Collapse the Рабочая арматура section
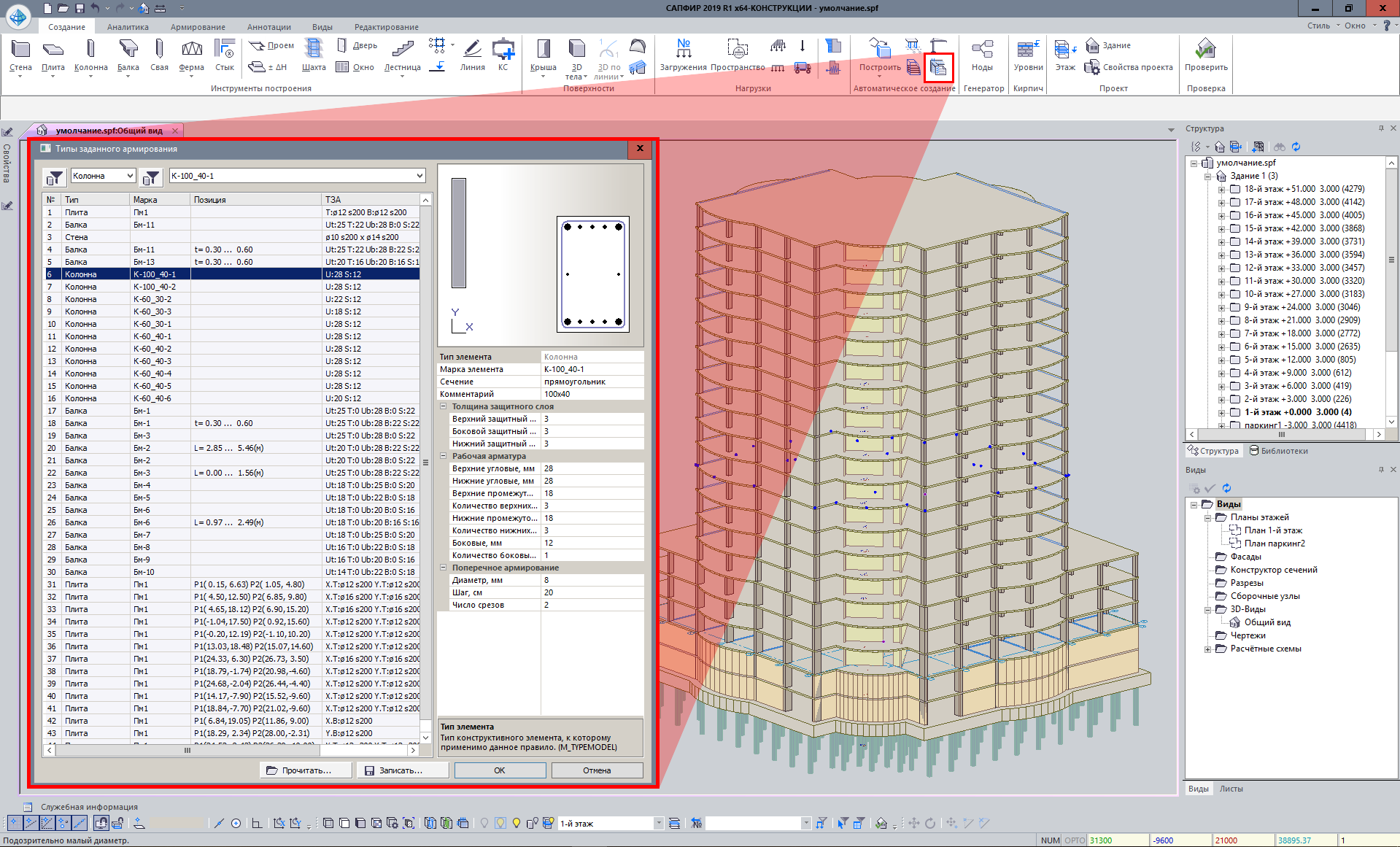The width and height of the screenshot is (1400, 847). 443,456
